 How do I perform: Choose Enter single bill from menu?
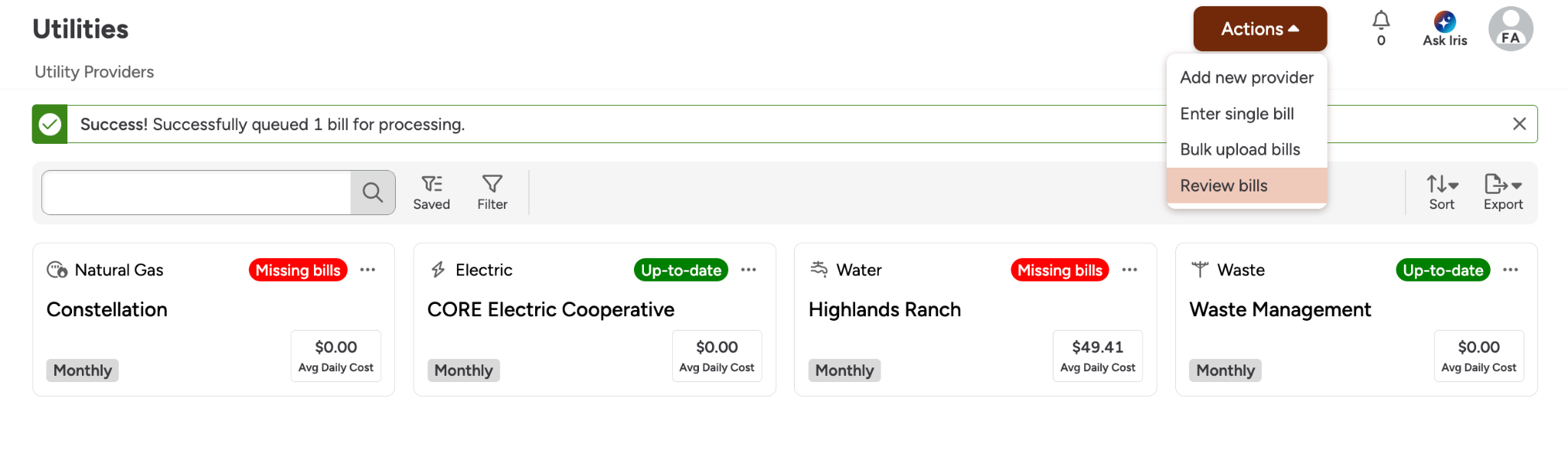(1236, 113)
